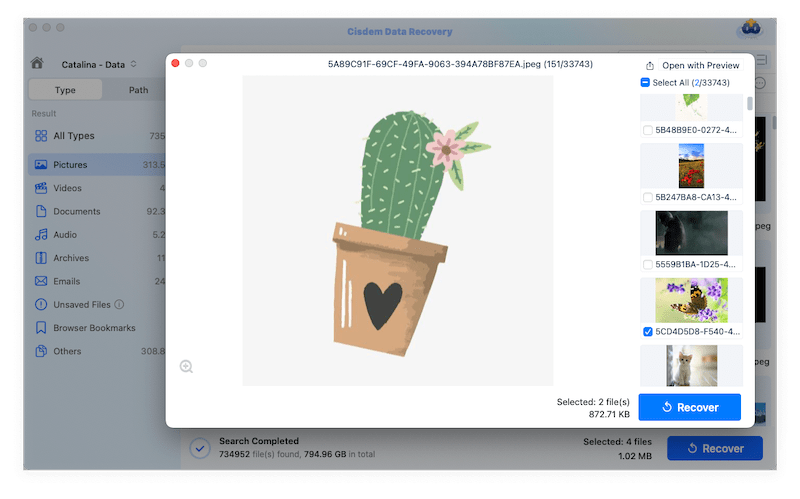Click the Pictures image icon

[x=41, y=164]
